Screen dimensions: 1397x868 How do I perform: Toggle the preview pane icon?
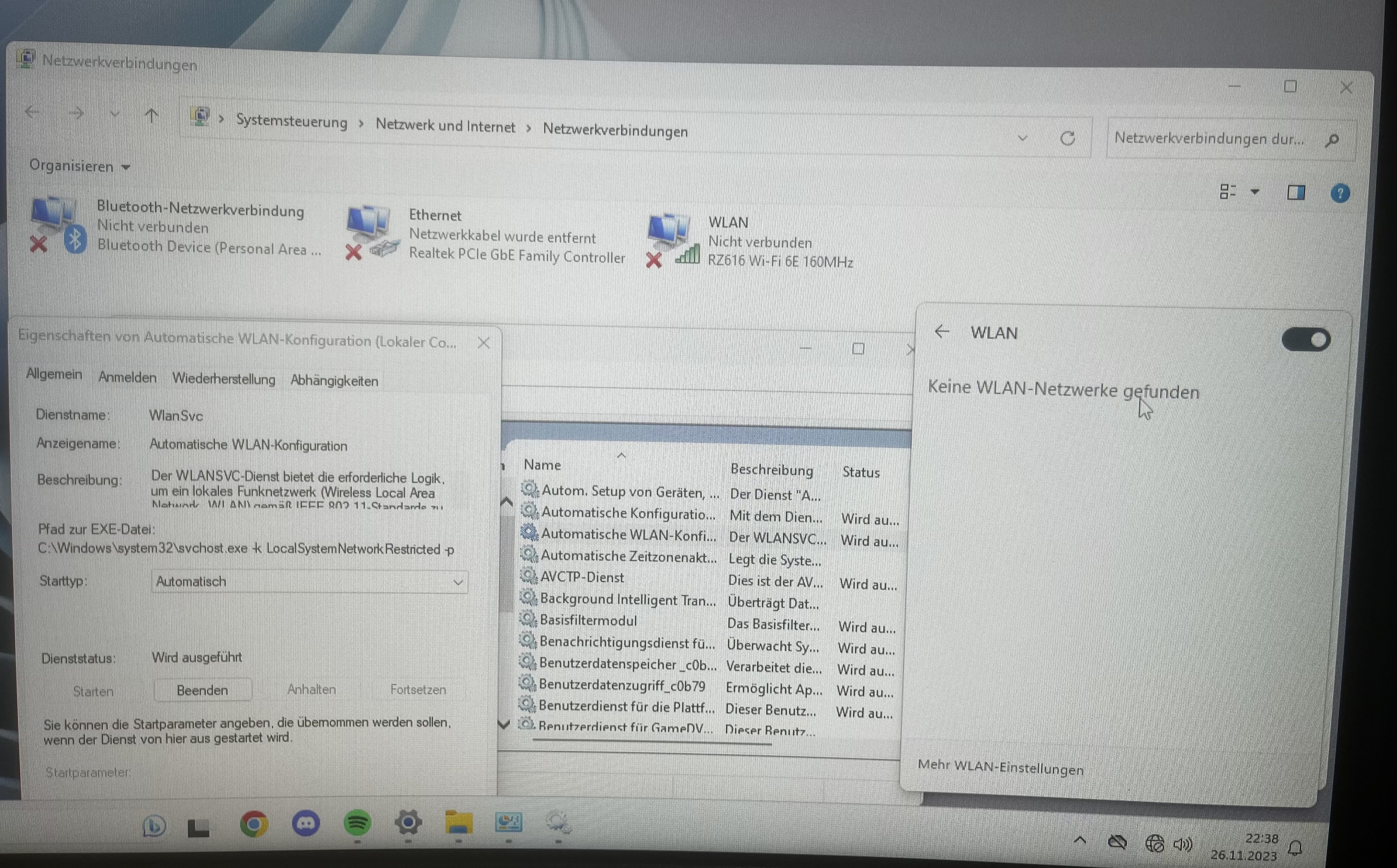(1296, 192)
